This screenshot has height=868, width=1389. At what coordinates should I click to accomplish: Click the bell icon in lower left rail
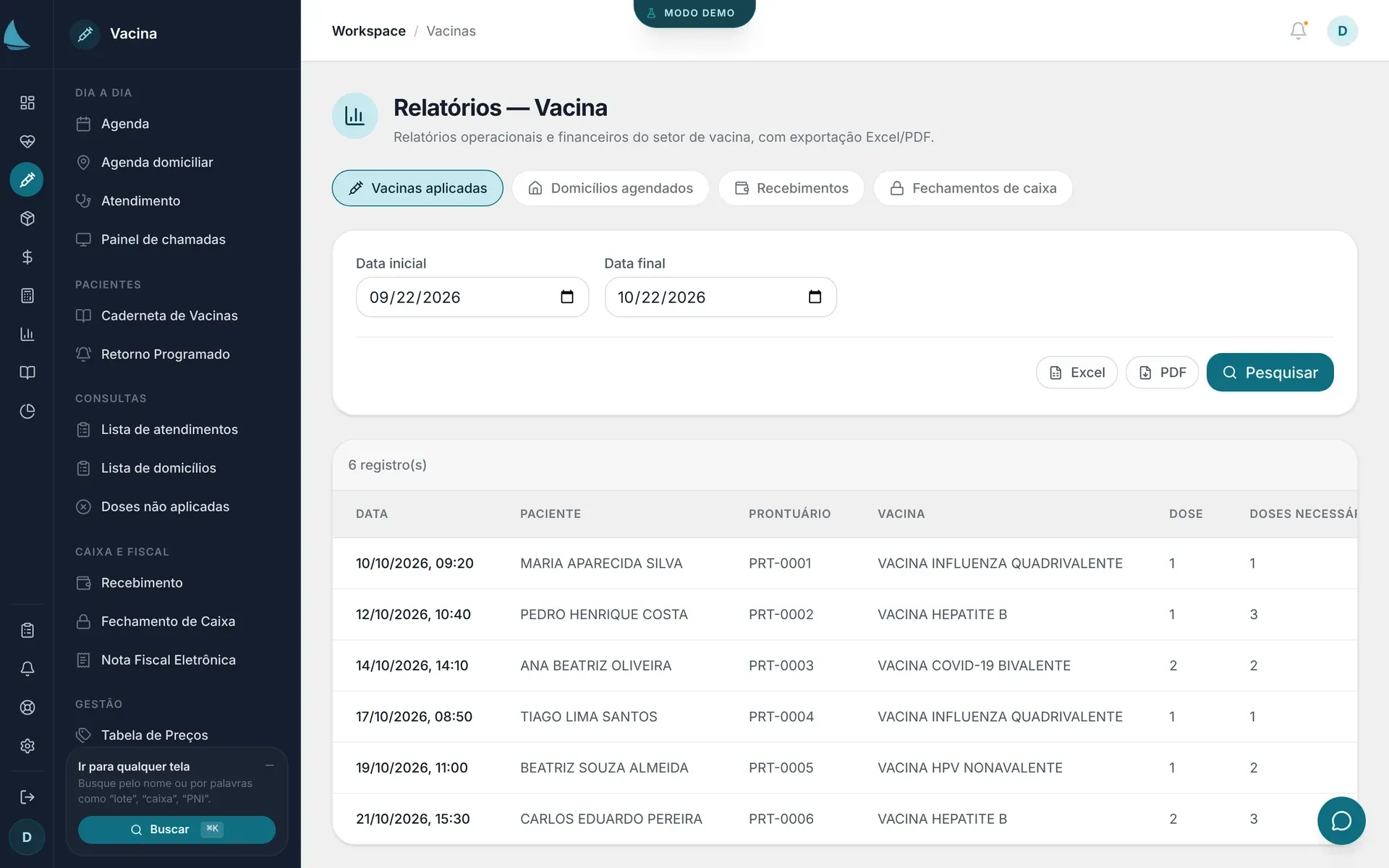pos(27,669)
